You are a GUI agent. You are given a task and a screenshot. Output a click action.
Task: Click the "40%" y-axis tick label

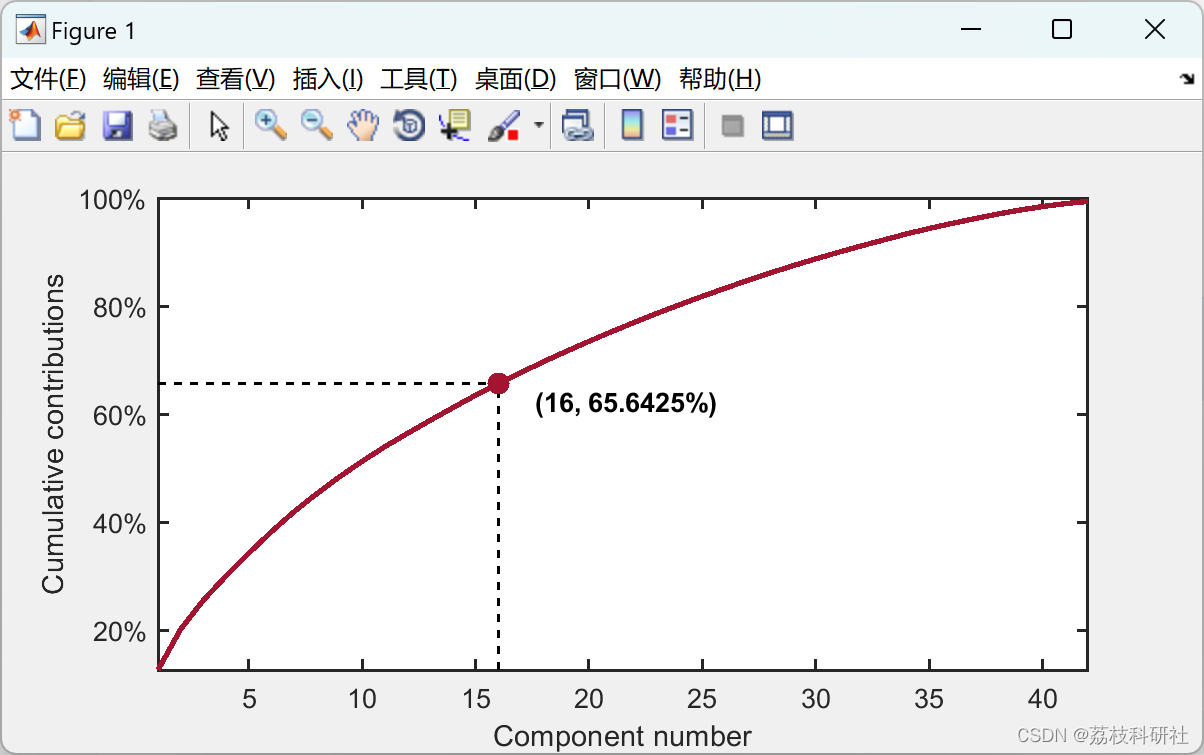point(119,524)
